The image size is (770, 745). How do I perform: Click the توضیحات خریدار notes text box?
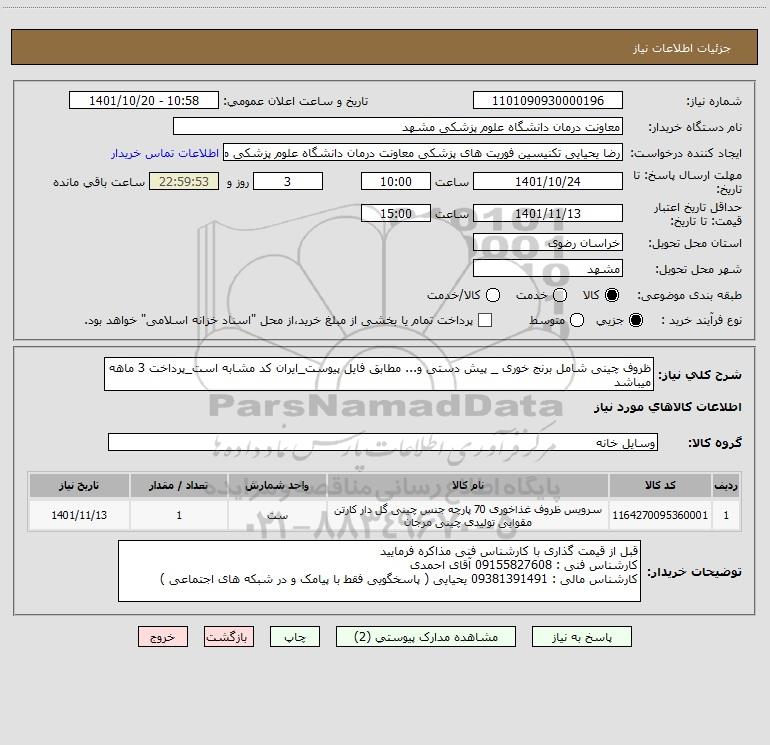(x=380, y=571)
